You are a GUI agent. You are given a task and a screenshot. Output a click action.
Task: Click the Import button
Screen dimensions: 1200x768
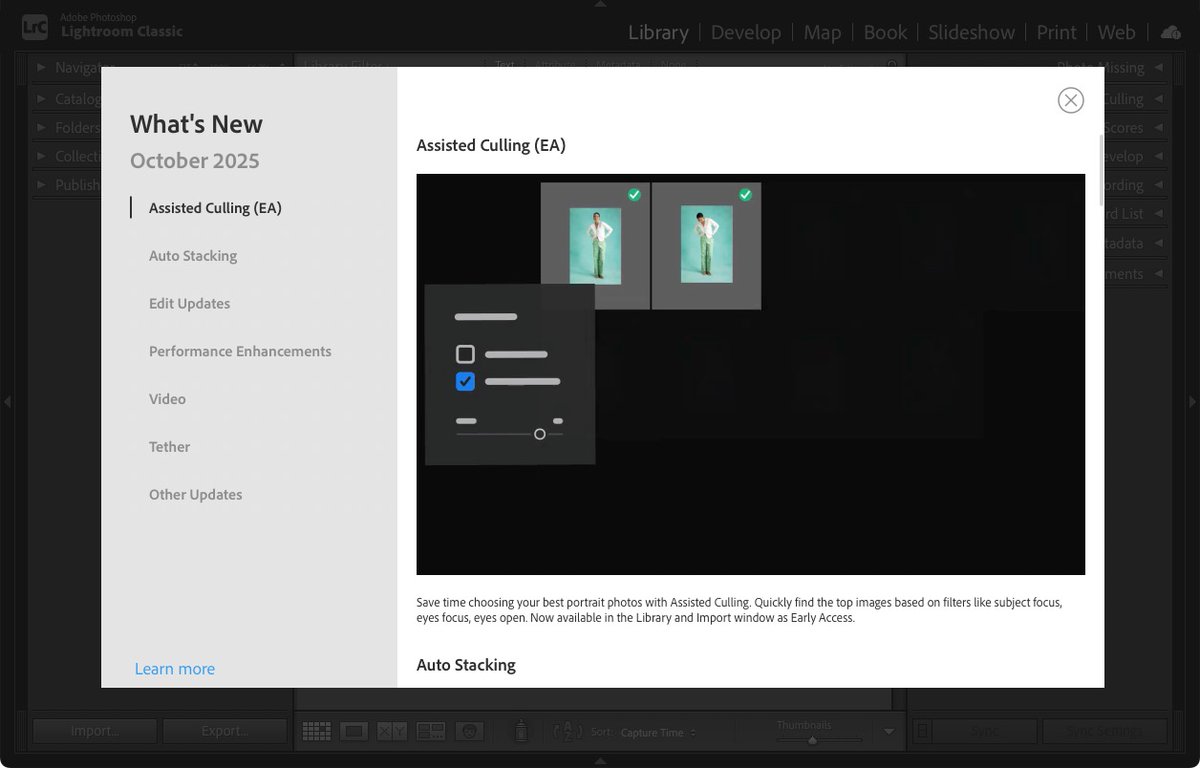coord(95,731)
